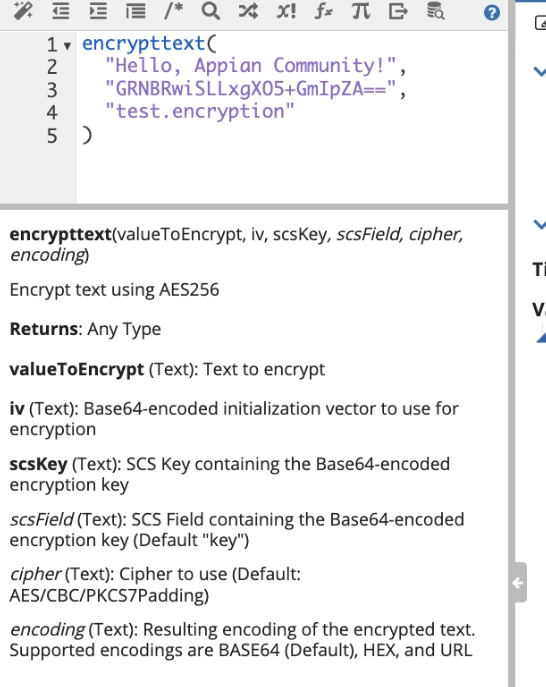Click the auto-indent lines toolbar icon
This screenshot has width=546, height=687.
click(135, 11)
